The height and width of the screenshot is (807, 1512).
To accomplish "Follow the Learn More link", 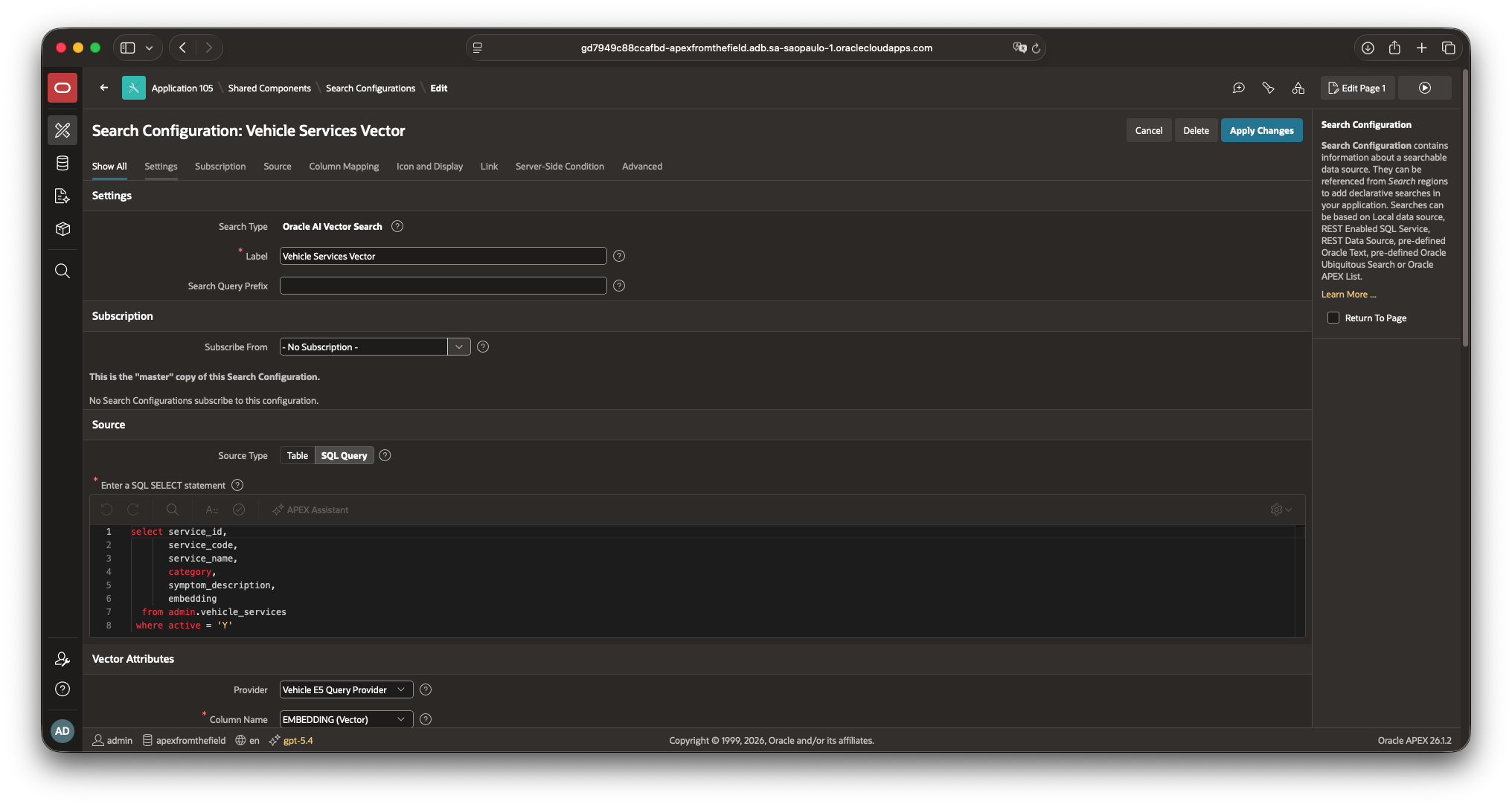I will (1348, 294).
